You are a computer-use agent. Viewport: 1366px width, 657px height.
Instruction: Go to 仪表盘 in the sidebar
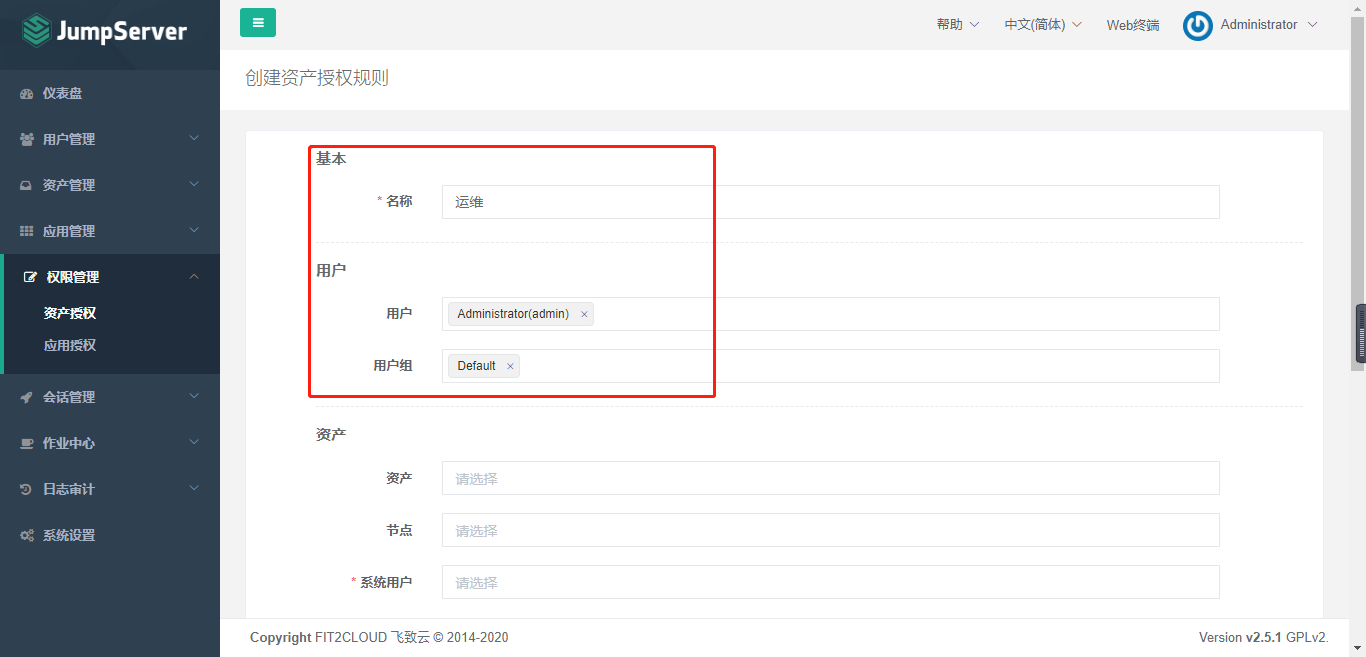tap(110, 94)
